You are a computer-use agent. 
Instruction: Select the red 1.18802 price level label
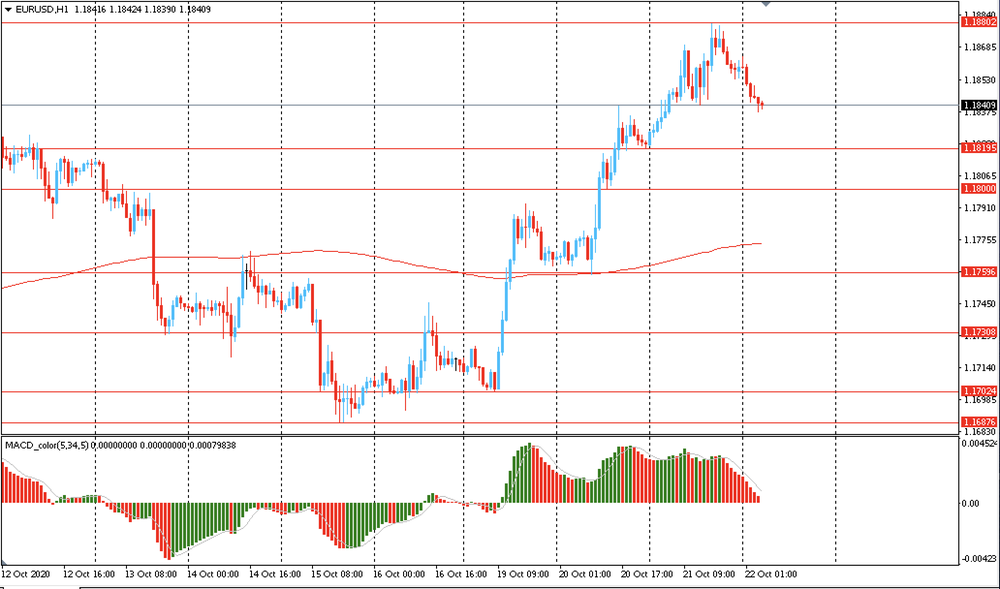click(978, 22)
